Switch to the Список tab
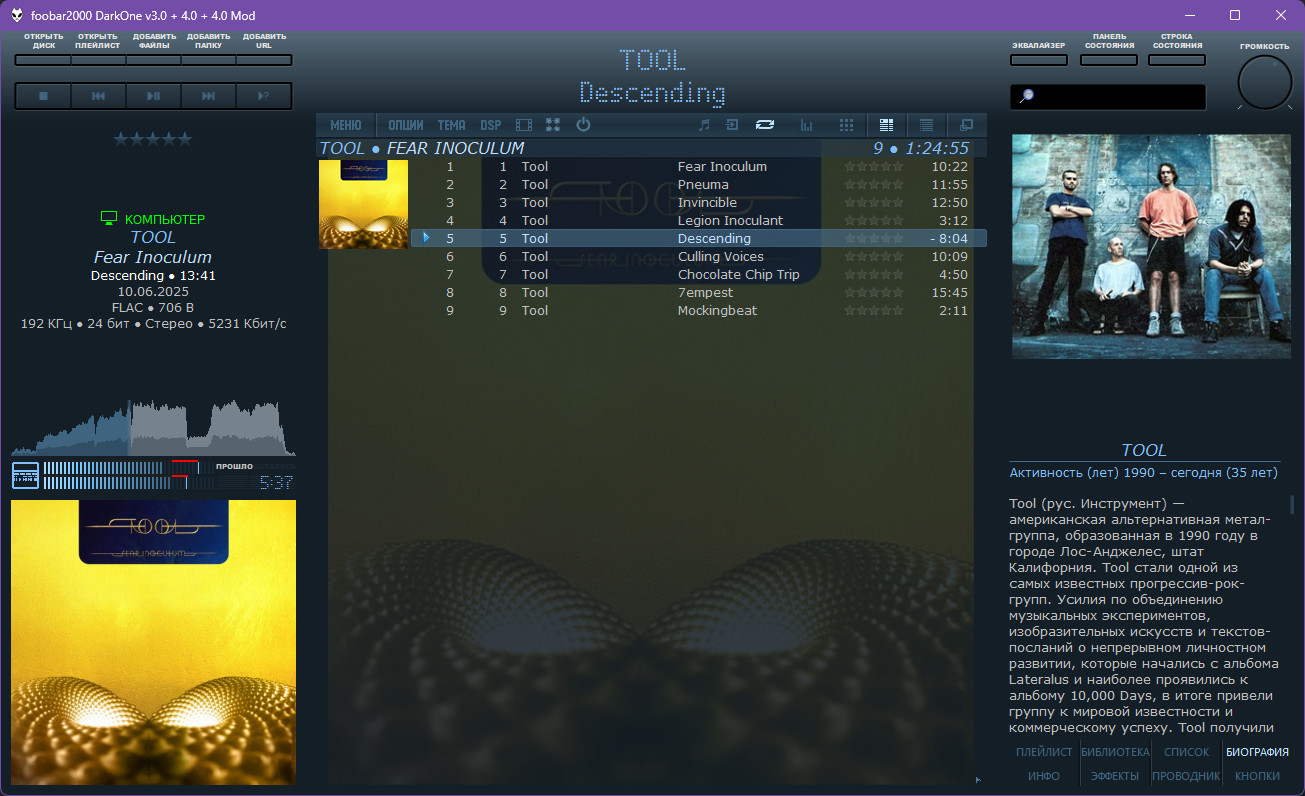 pyautogui.click(x=1187, y=752)
